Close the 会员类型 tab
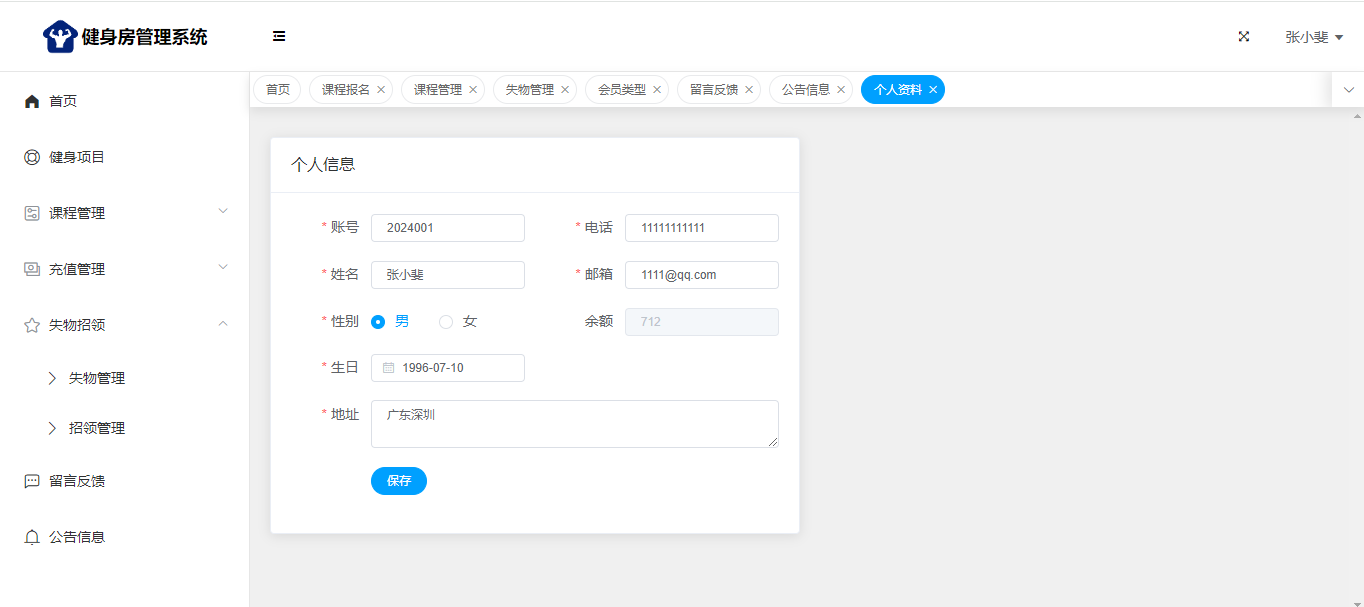 pos(657,90)
